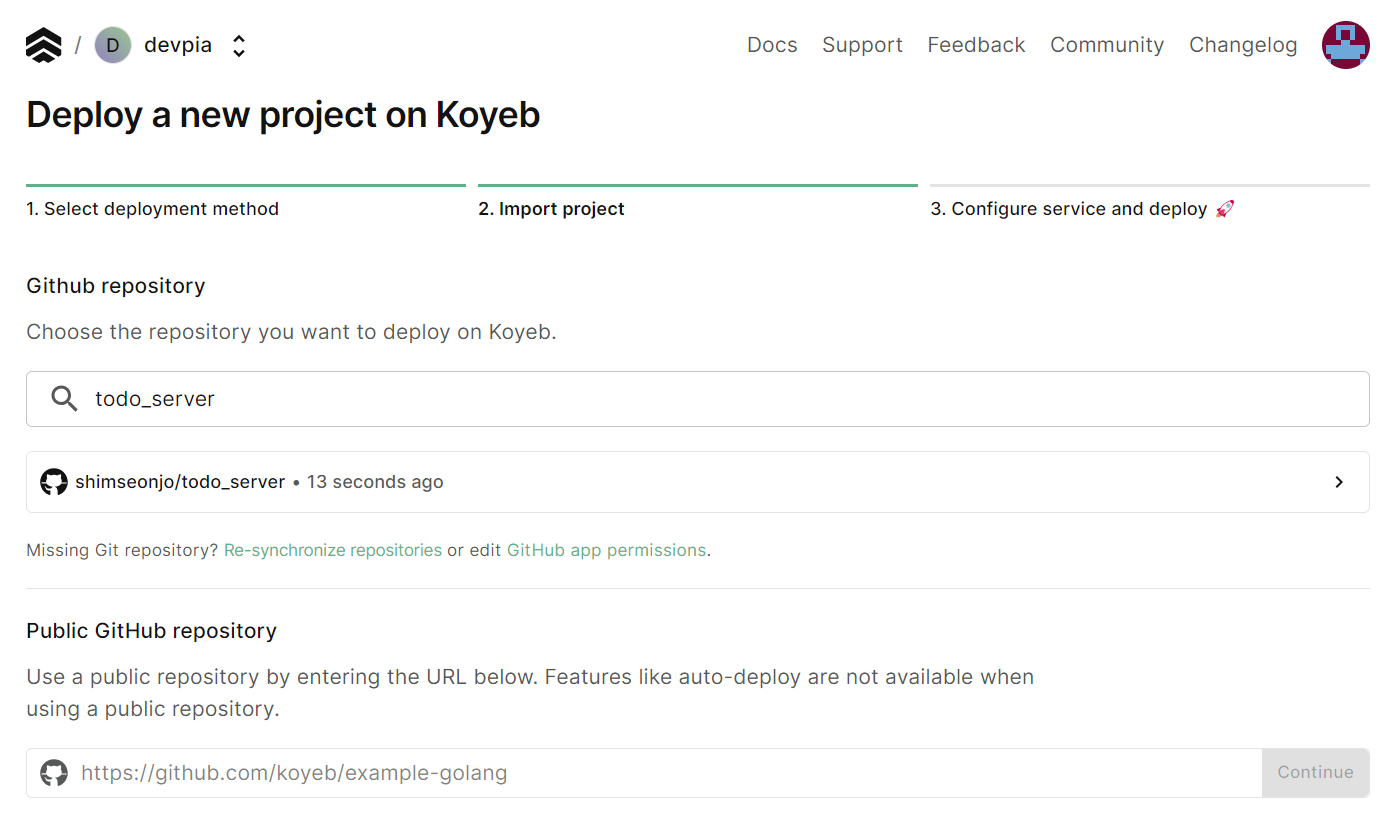Go to the Feedback page

coord(976,45)
